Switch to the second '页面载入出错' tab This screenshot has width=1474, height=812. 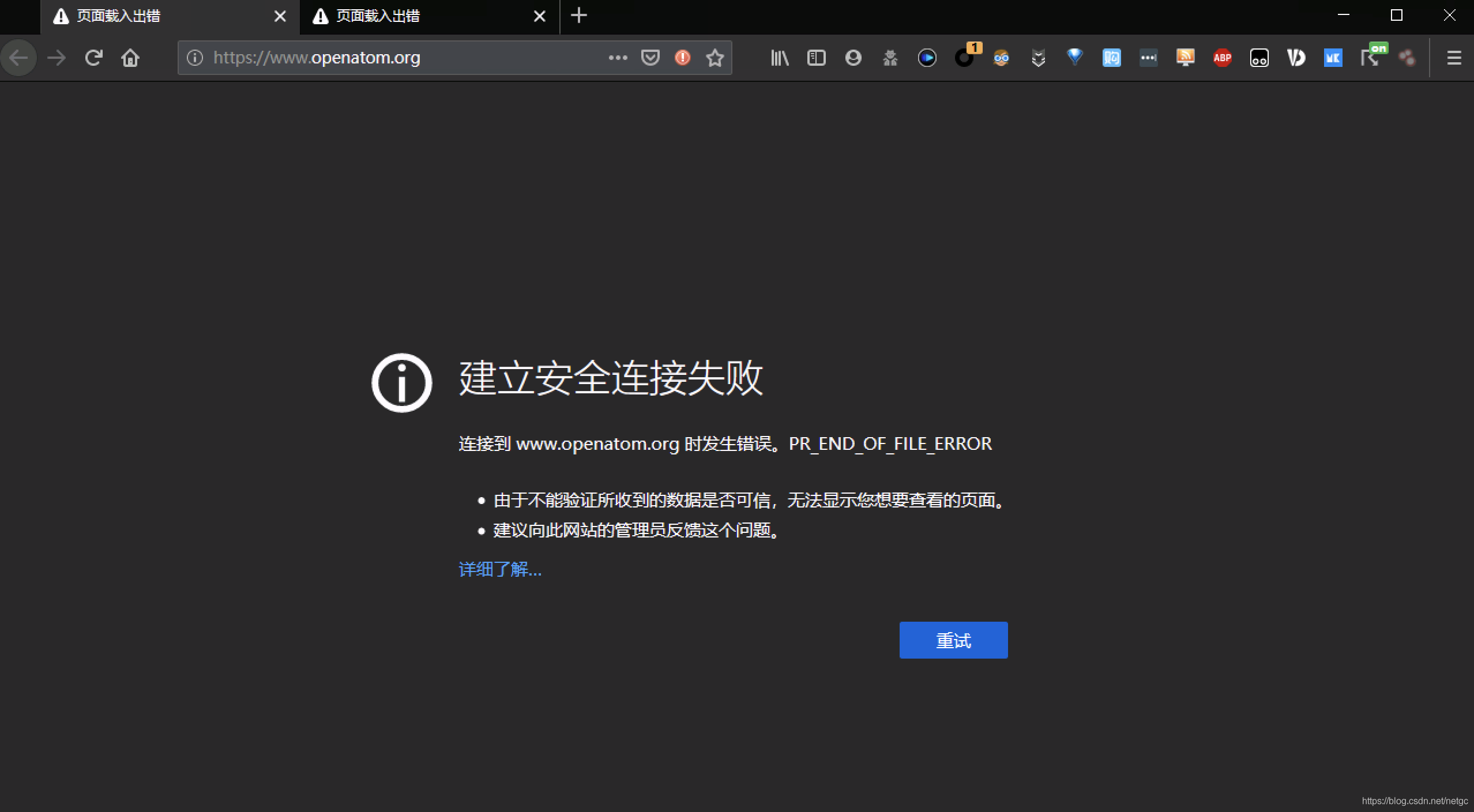[x=430, y=17]
